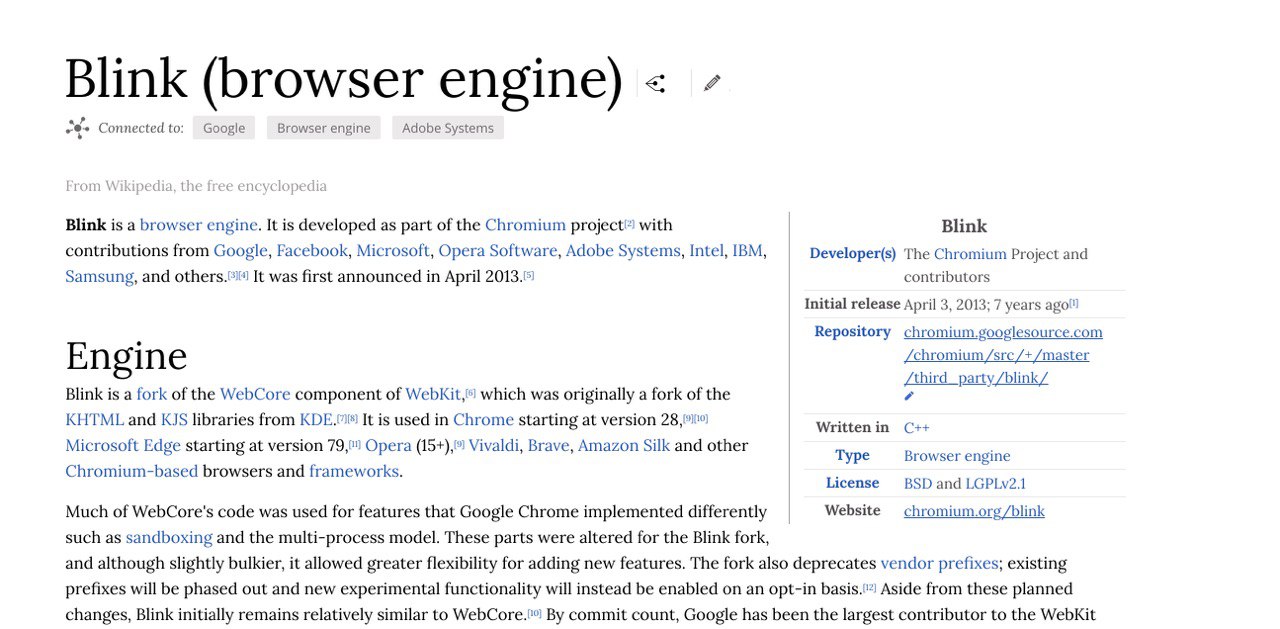Click 'From Wikipedia, the free encyclopedia' text

click(196, 186)
